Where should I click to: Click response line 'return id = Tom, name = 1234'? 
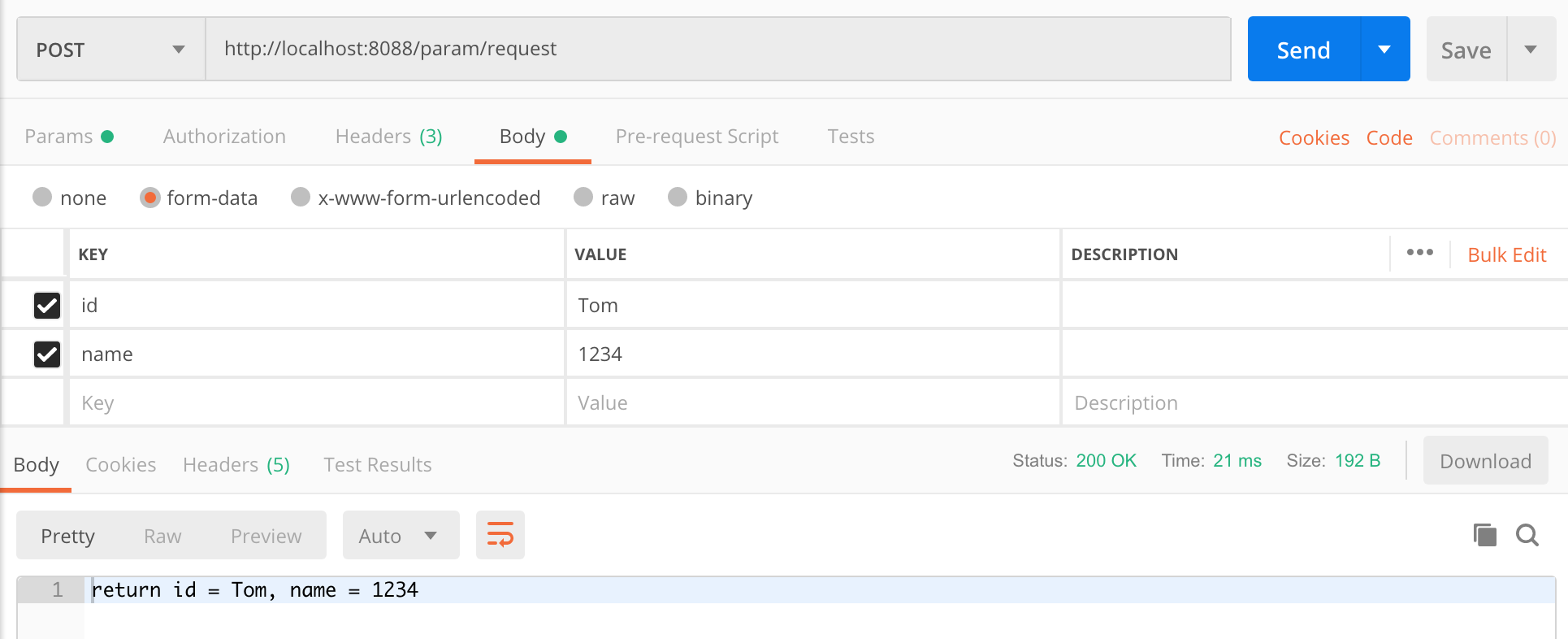pos(255,590)
